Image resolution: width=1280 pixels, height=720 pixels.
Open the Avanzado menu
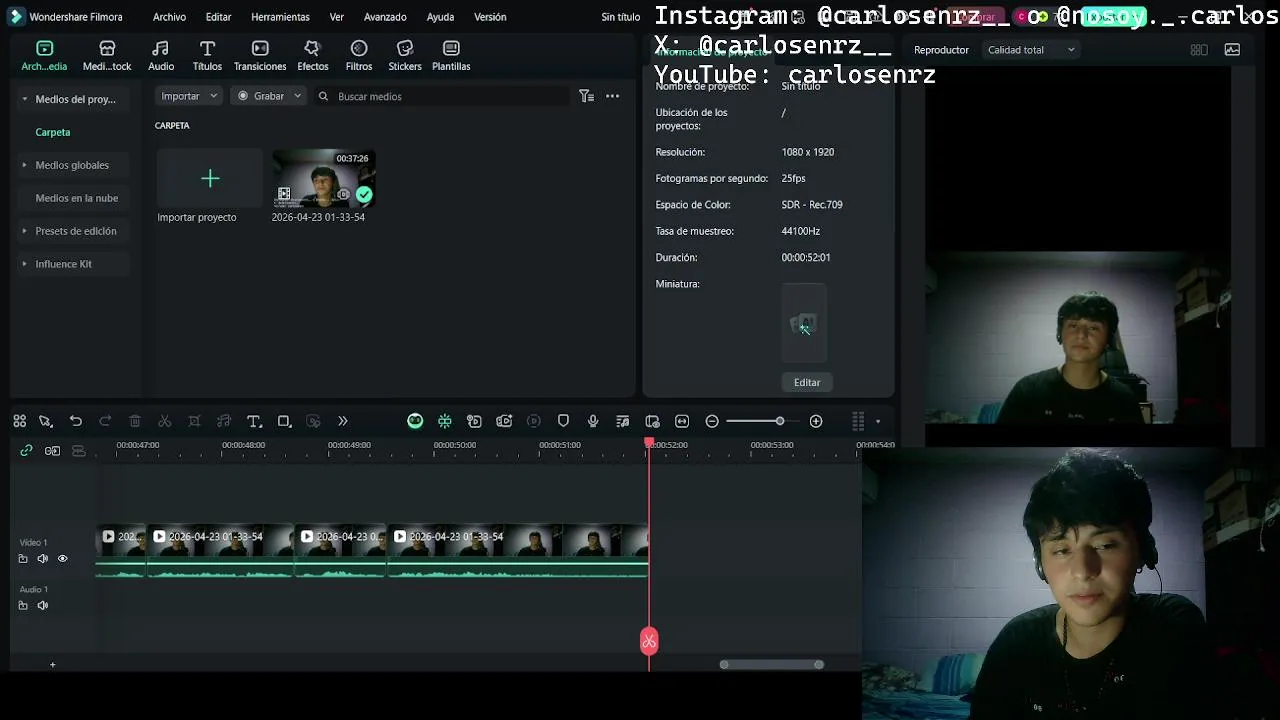click(385, 17)
